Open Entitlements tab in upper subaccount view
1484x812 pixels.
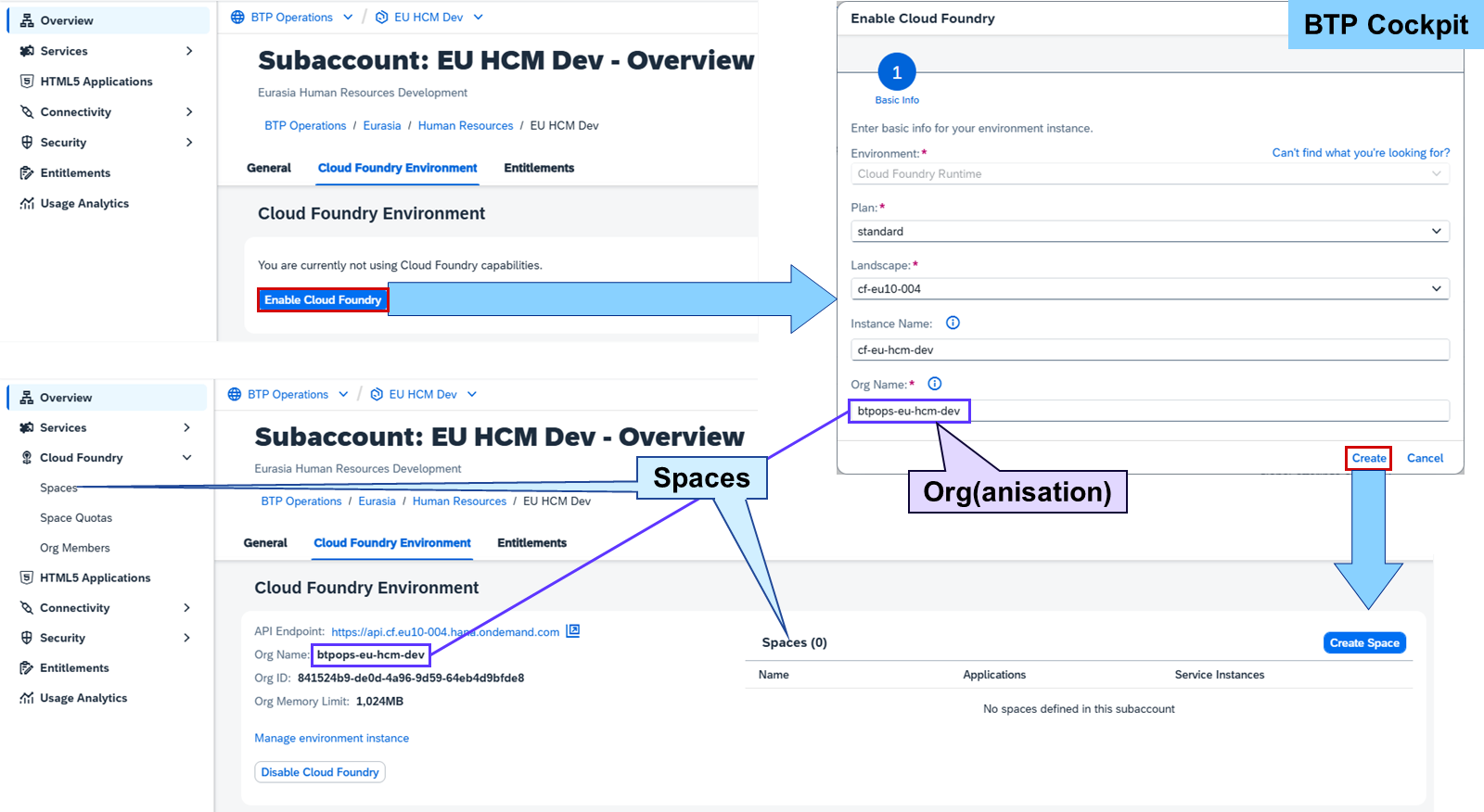pos(539,168)
